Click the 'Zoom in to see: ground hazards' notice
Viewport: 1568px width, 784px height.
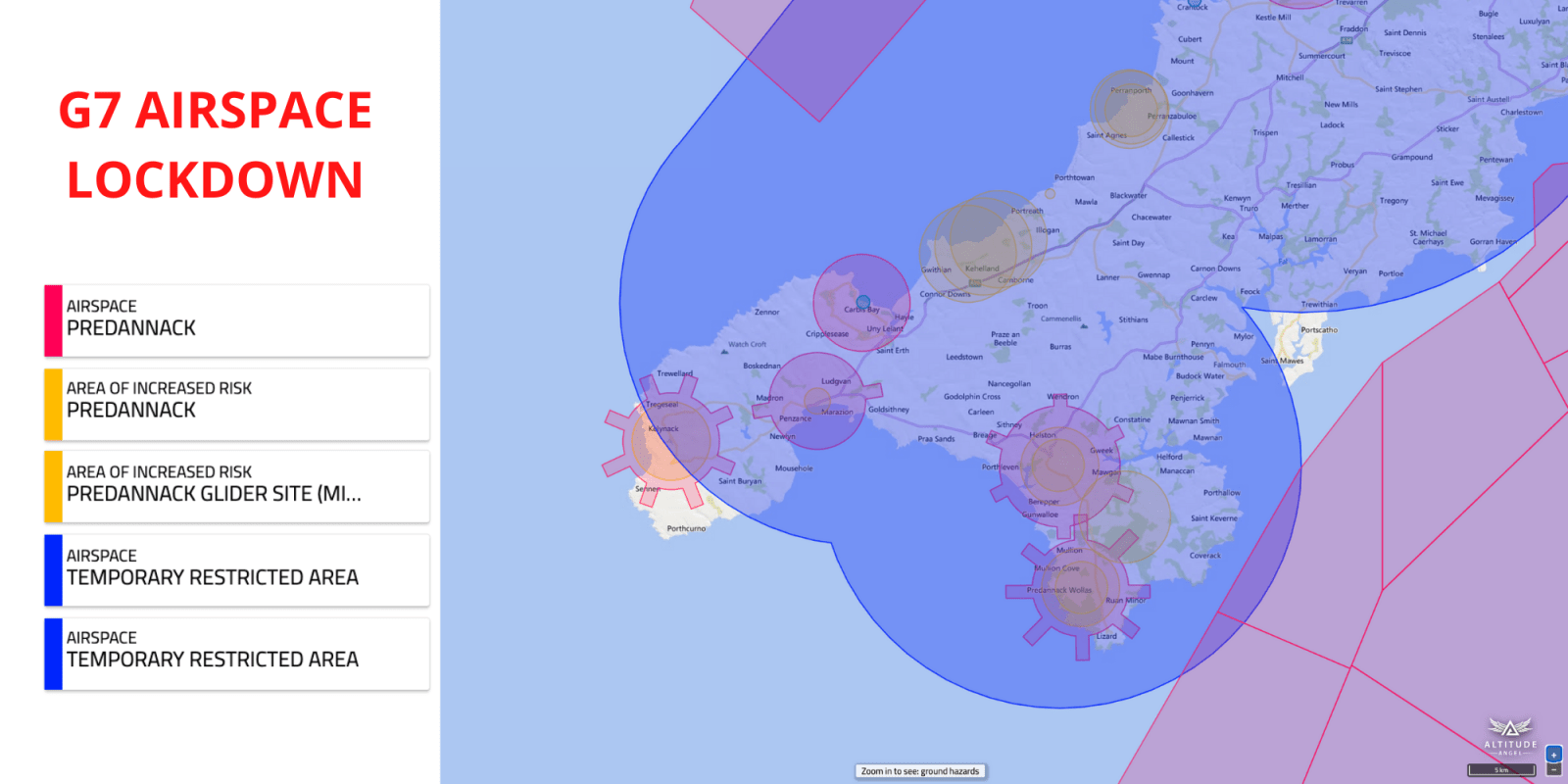point(919,771)
